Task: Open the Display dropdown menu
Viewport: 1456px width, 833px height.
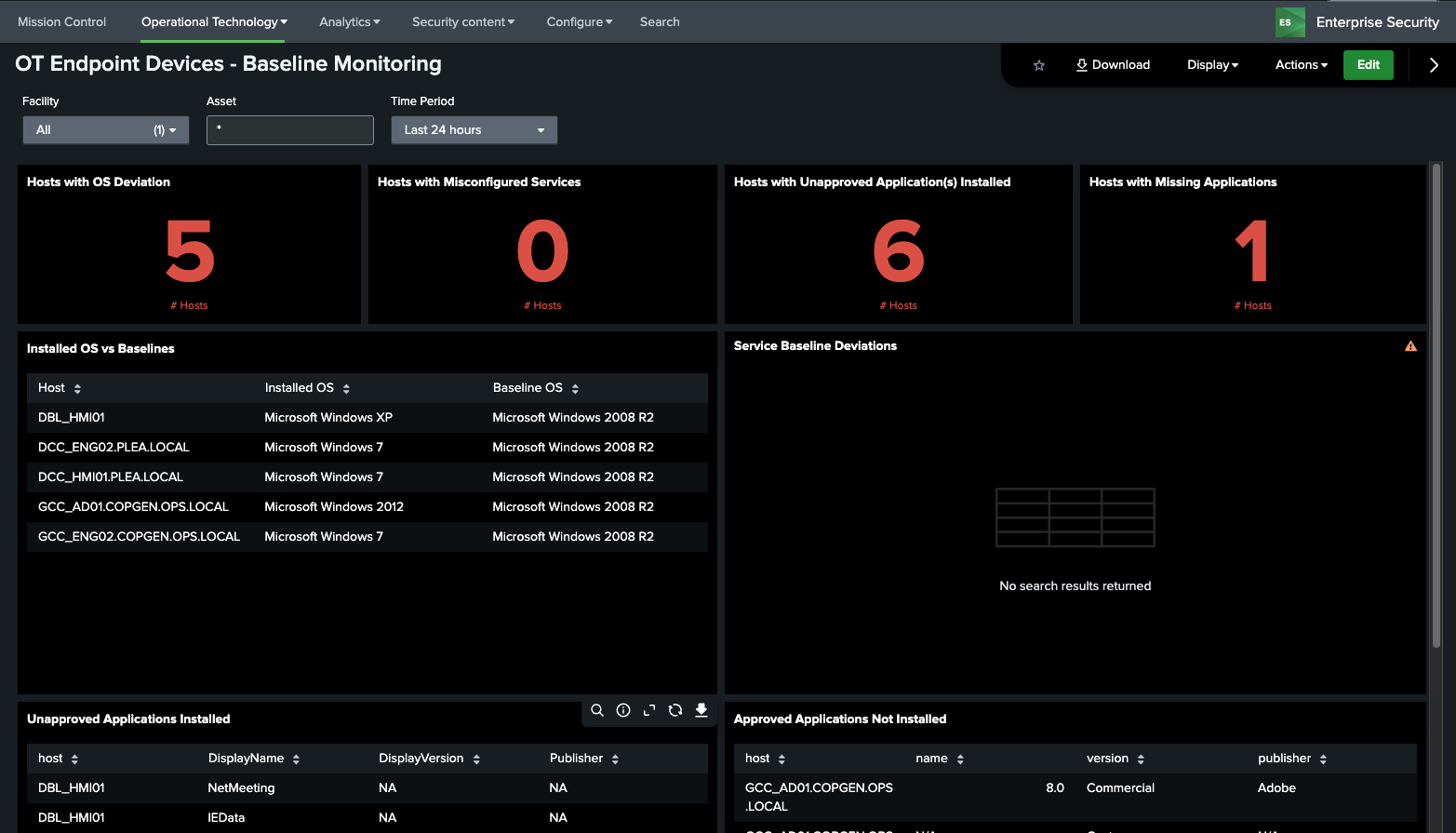Action: point(1212,65)
